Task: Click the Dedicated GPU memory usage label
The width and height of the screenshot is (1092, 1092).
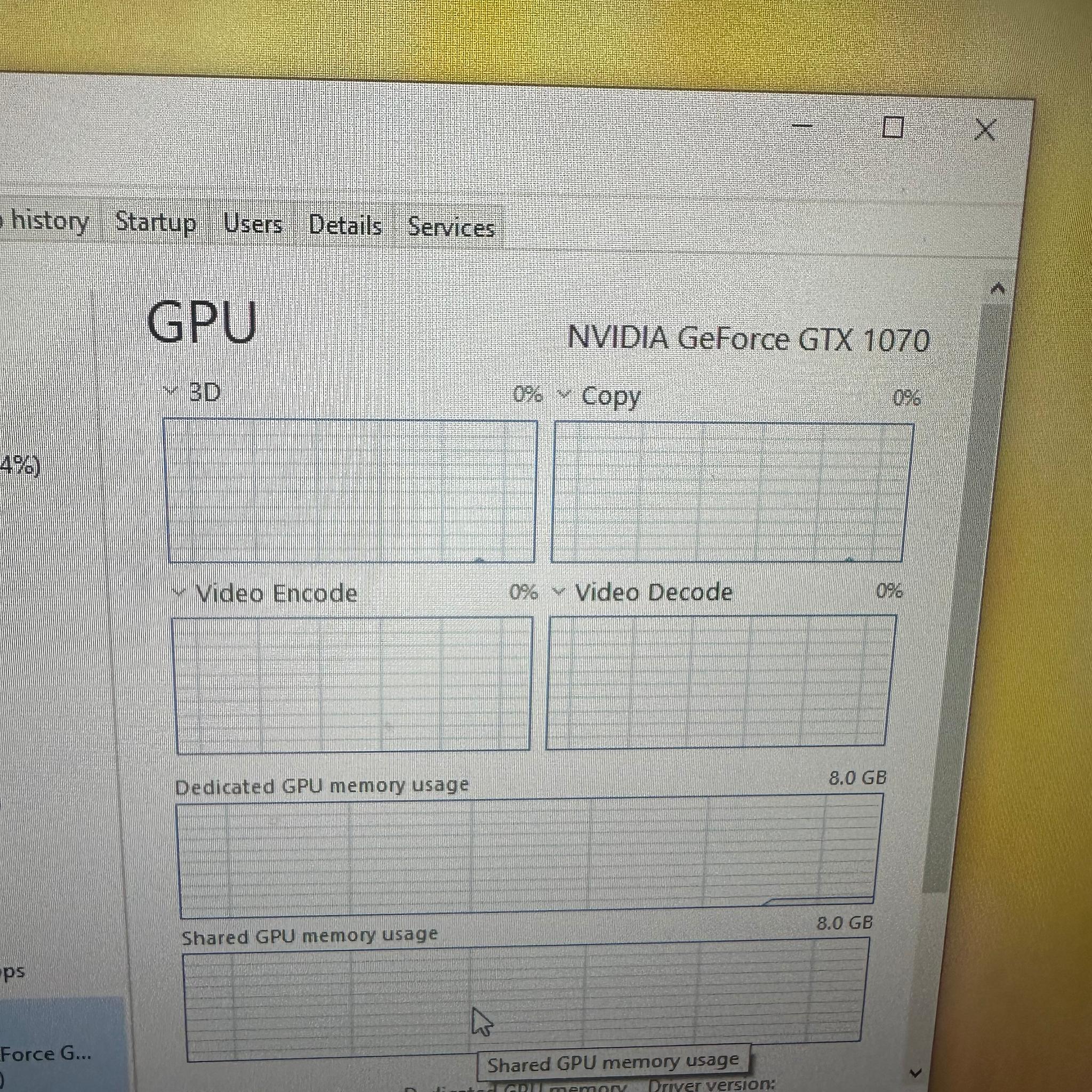Action: pos(322,785)
